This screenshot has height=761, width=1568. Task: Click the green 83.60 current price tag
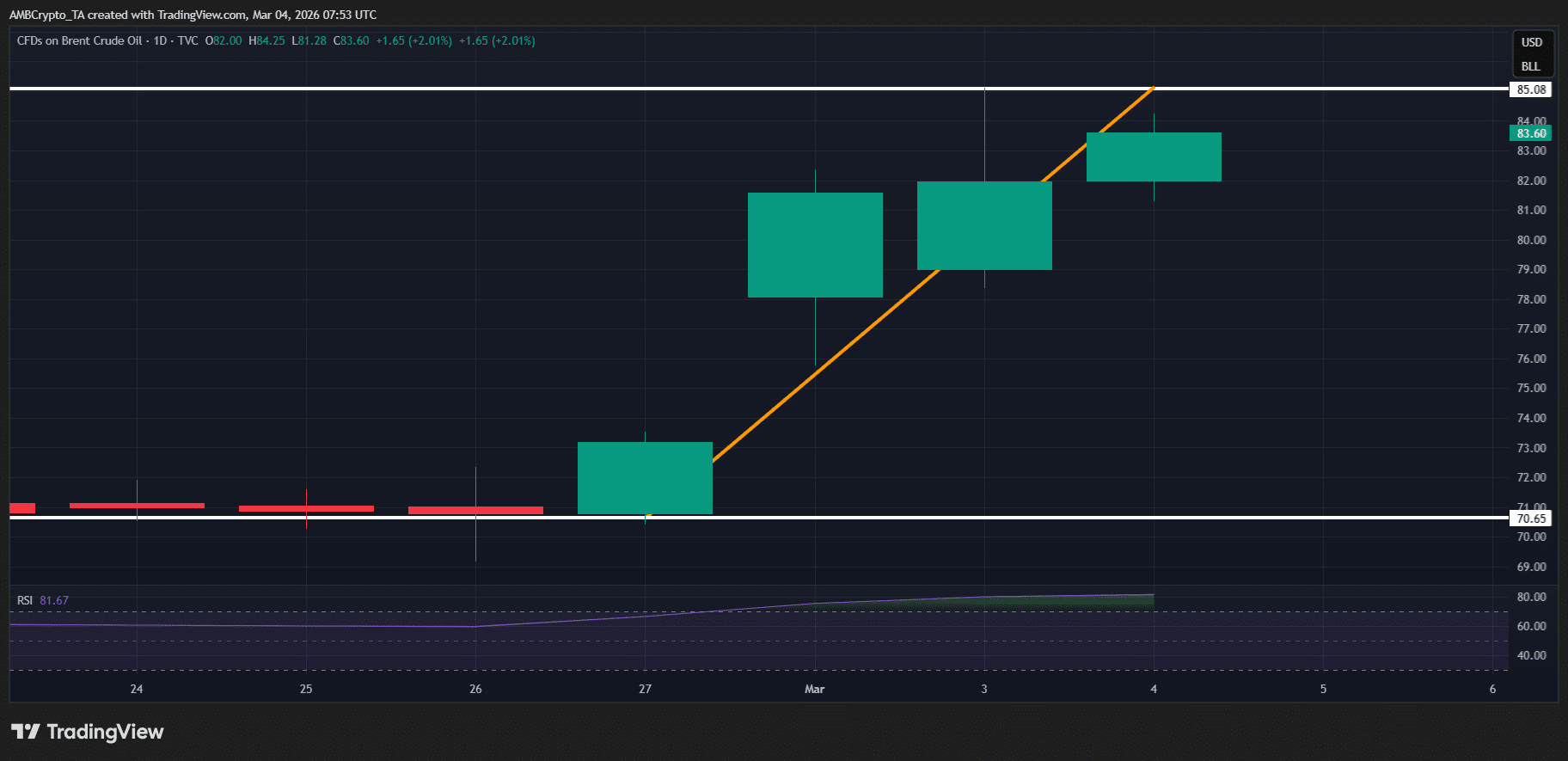(1531, 133)
